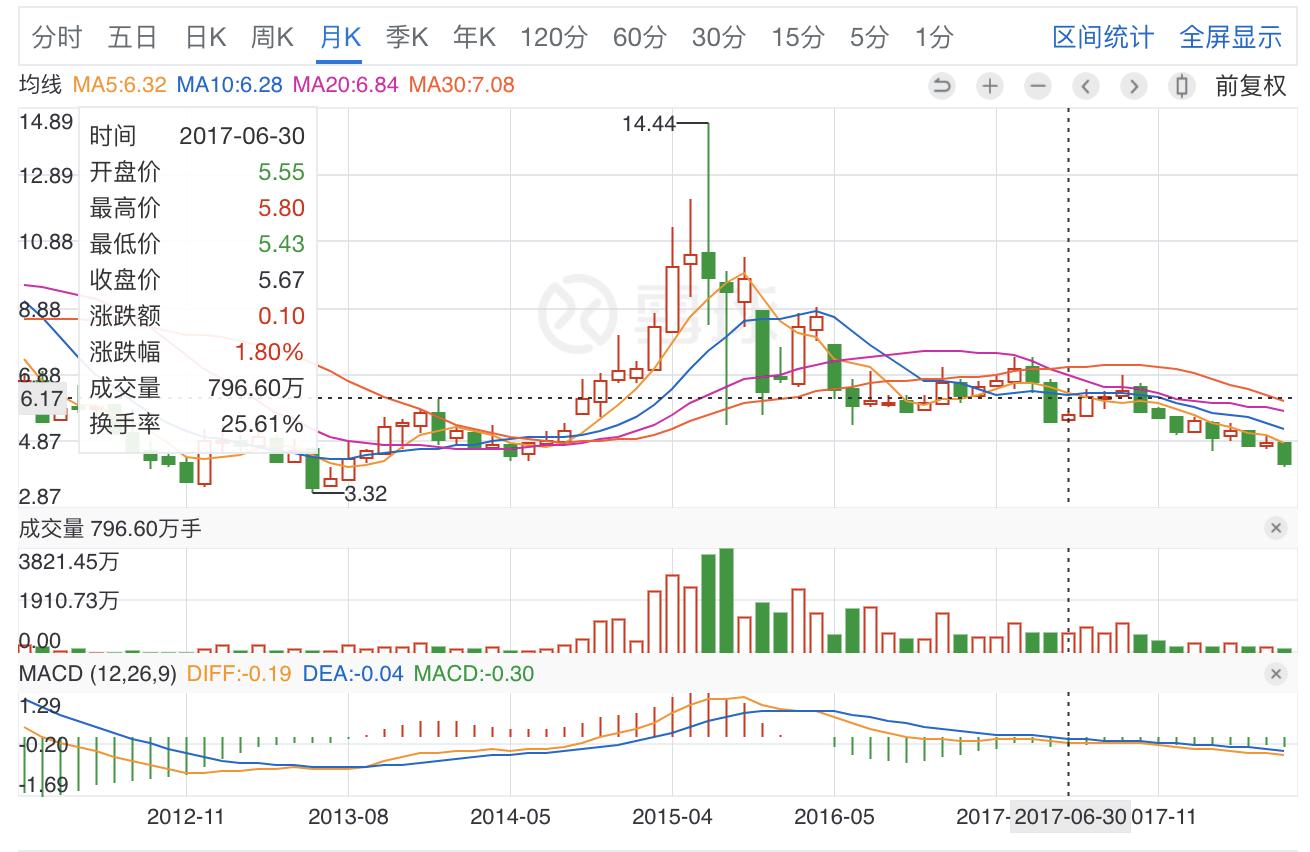Screen dimensions: 1310x852
Task: Click the 成交量 796.60万手 volume title
Action: pyautogui.click(x=110, y=528)
